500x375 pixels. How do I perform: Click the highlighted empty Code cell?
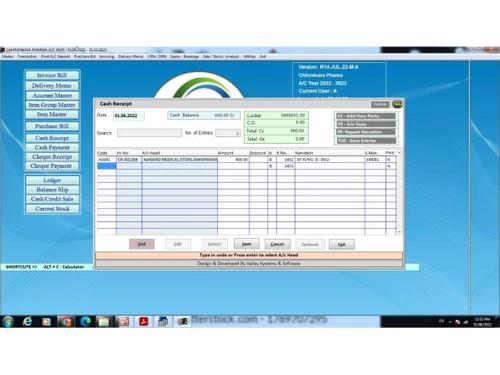[106, 166]
